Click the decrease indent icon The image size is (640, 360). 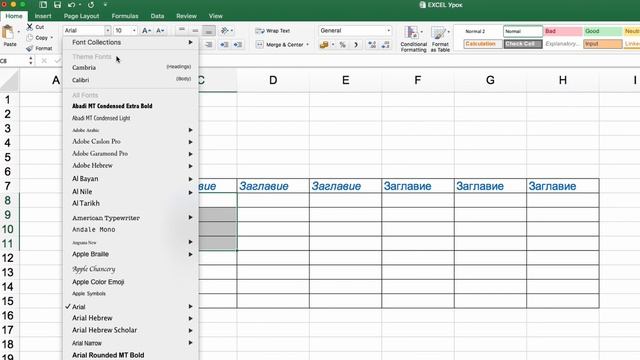pos(224,44)
